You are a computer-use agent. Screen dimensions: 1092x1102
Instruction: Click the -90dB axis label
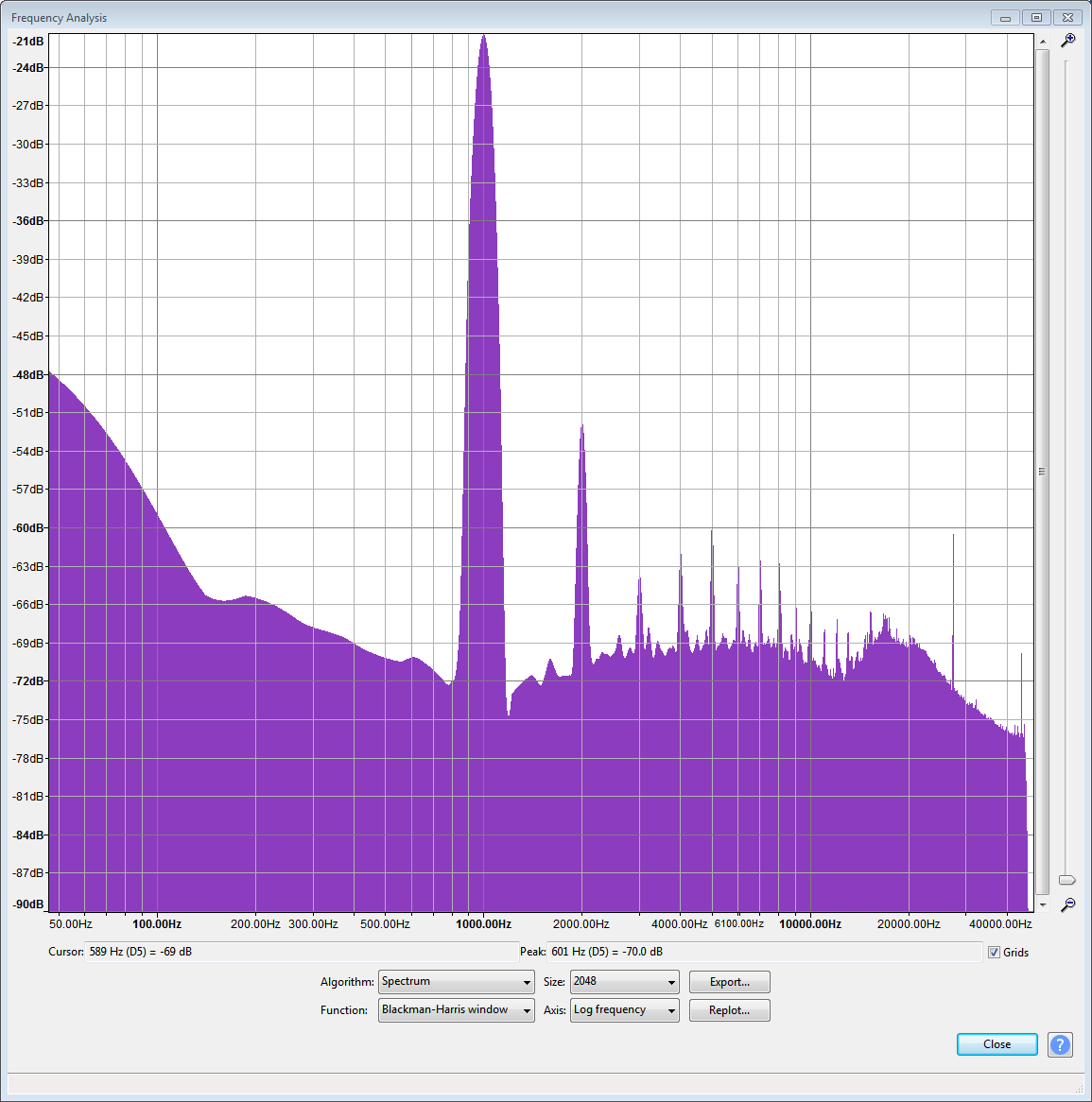point(28,904)
